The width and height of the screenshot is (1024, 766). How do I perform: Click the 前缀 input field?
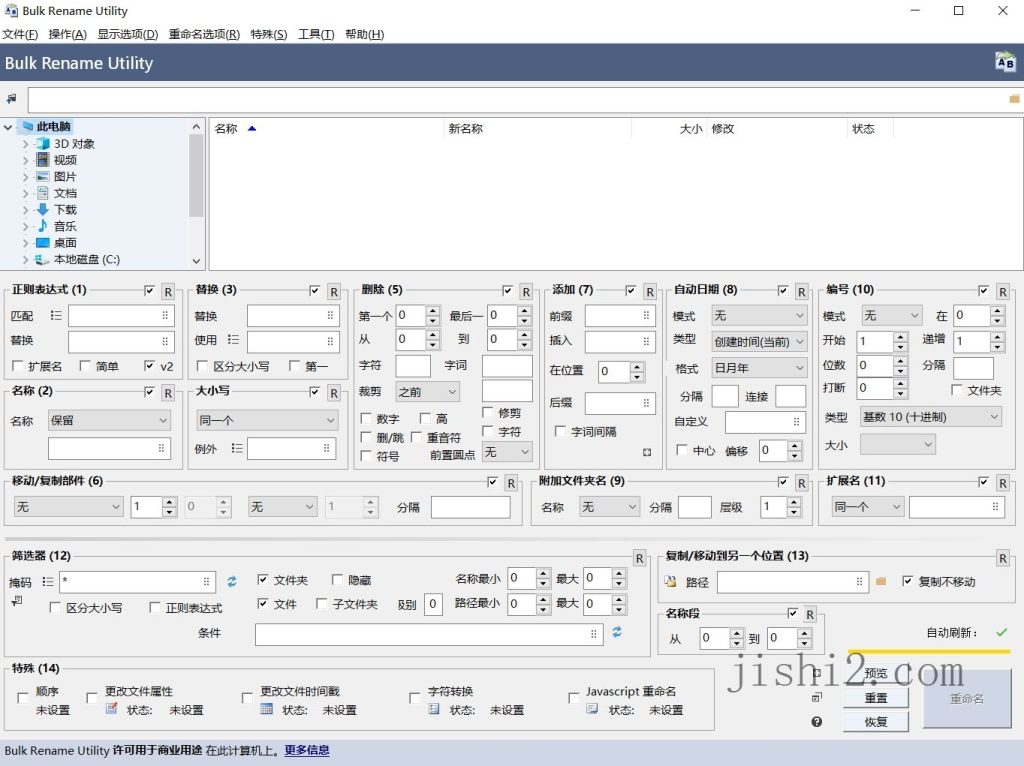point(619,315)
